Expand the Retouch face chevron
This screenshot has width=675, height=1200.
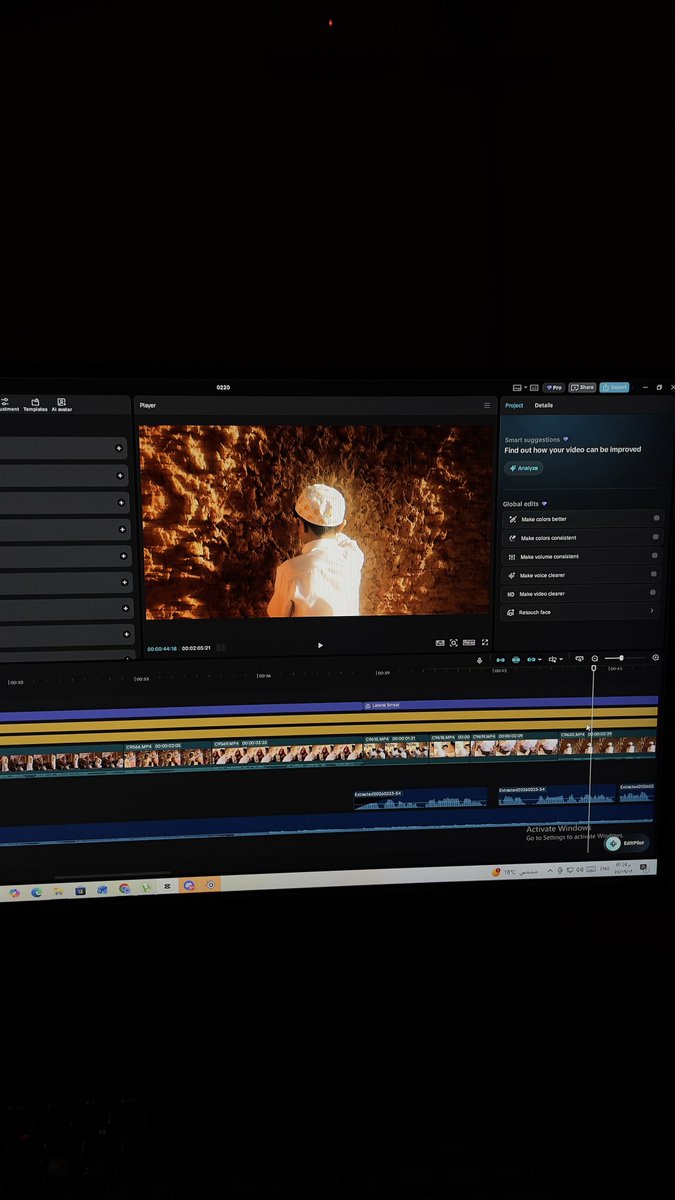click(x=653, y=611)
